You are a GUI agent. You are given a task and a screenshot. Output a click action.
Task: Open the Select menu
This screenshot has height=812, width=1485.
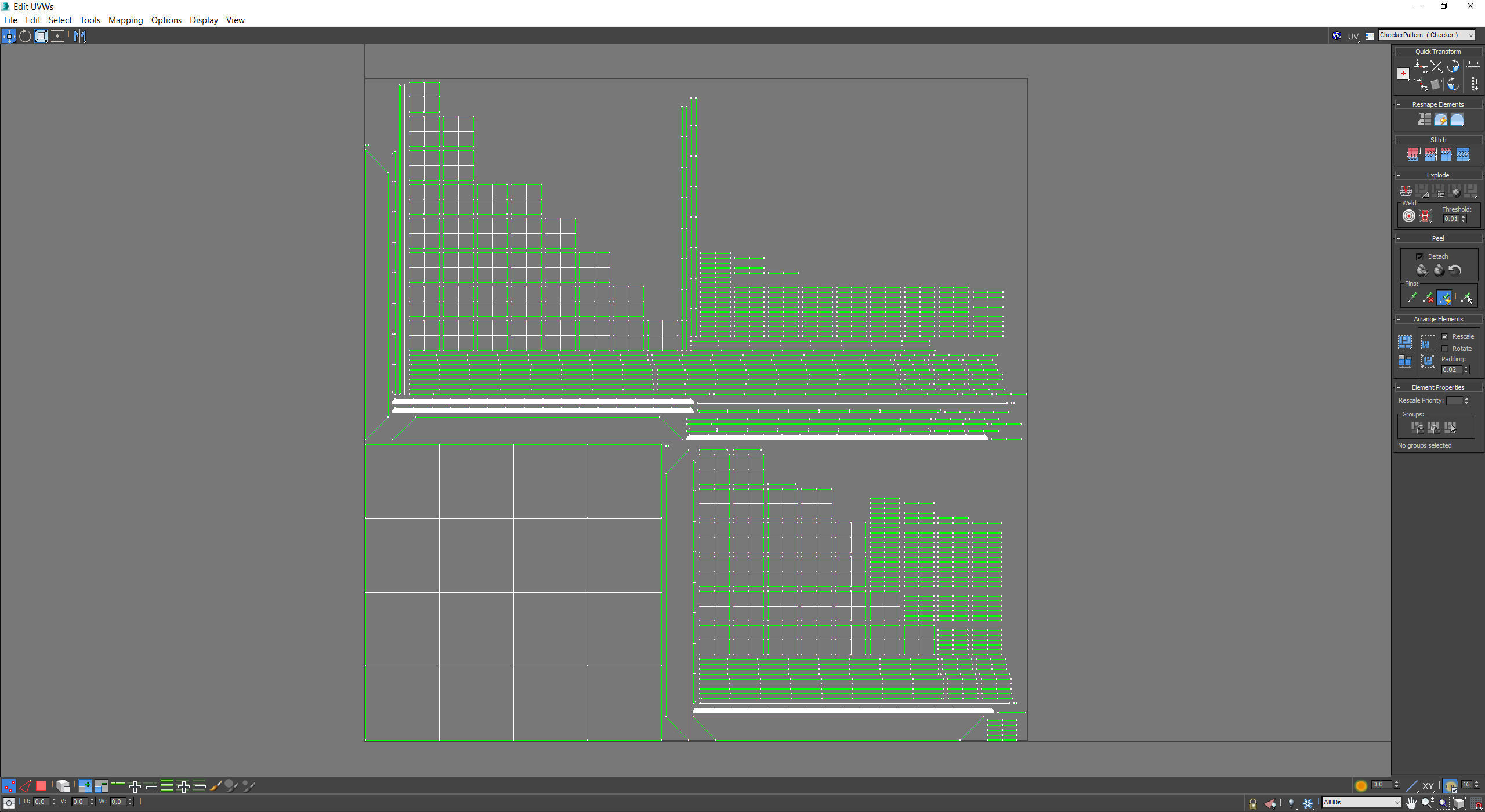tap(60, 20)
